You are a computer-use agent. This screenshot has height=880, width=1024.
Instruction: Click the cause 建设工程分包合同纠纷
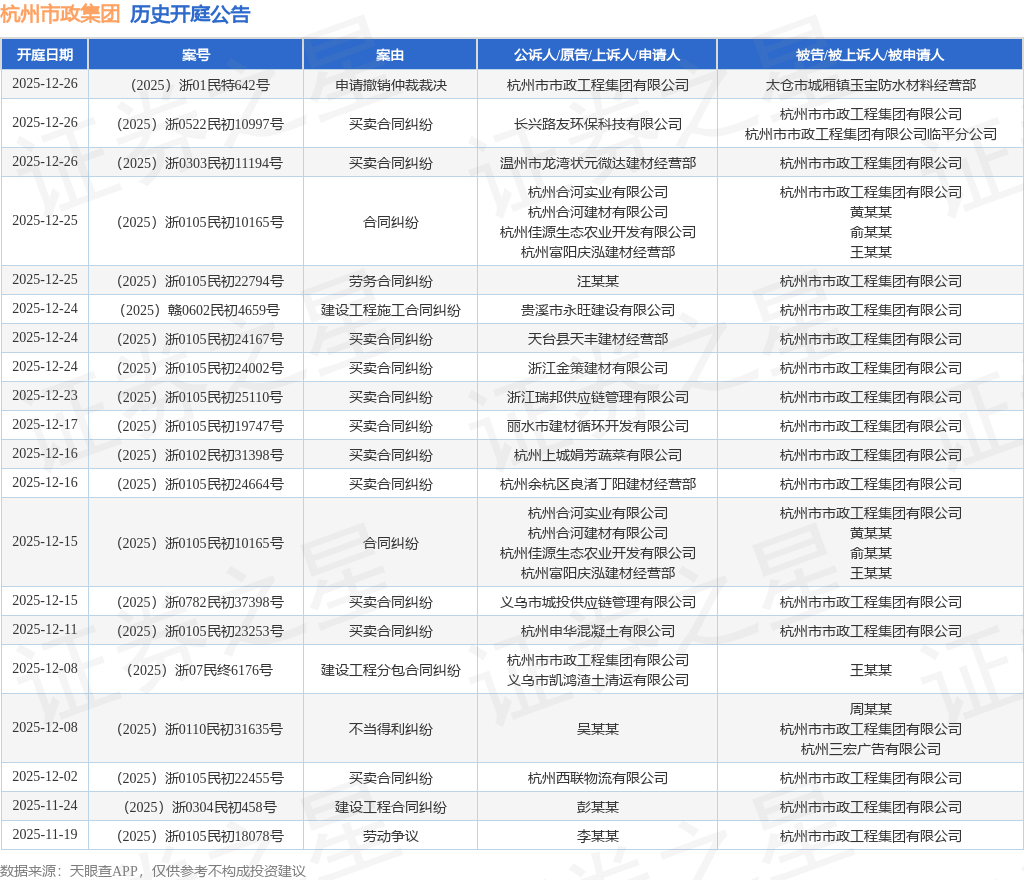point(391,670)
